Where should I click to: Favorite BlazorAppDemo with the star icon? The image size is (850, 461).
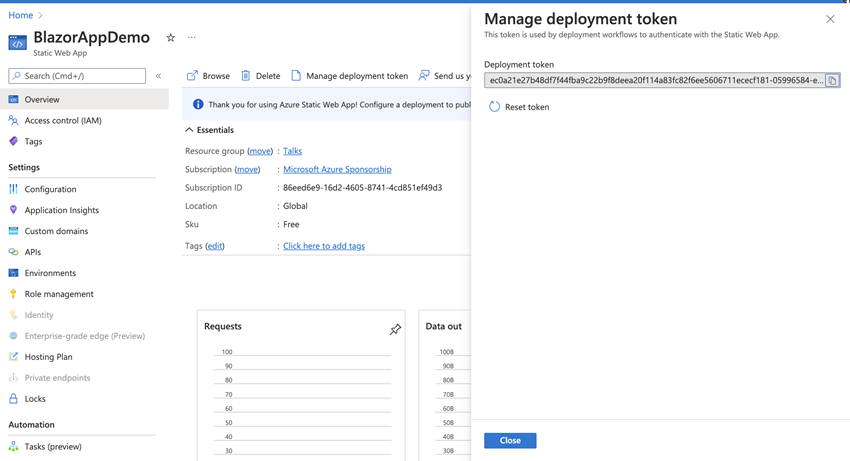pos(170,37)
